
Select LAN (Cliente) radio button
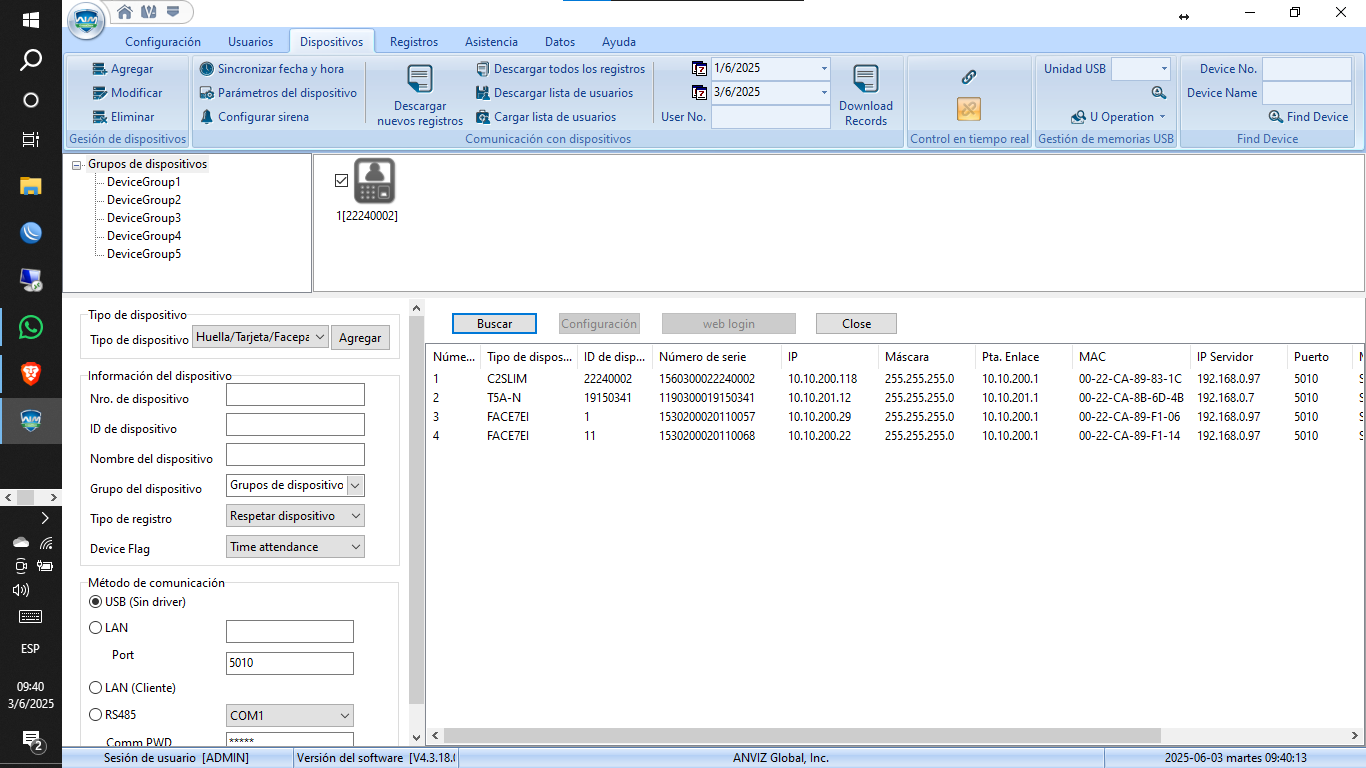coord(96,688)
